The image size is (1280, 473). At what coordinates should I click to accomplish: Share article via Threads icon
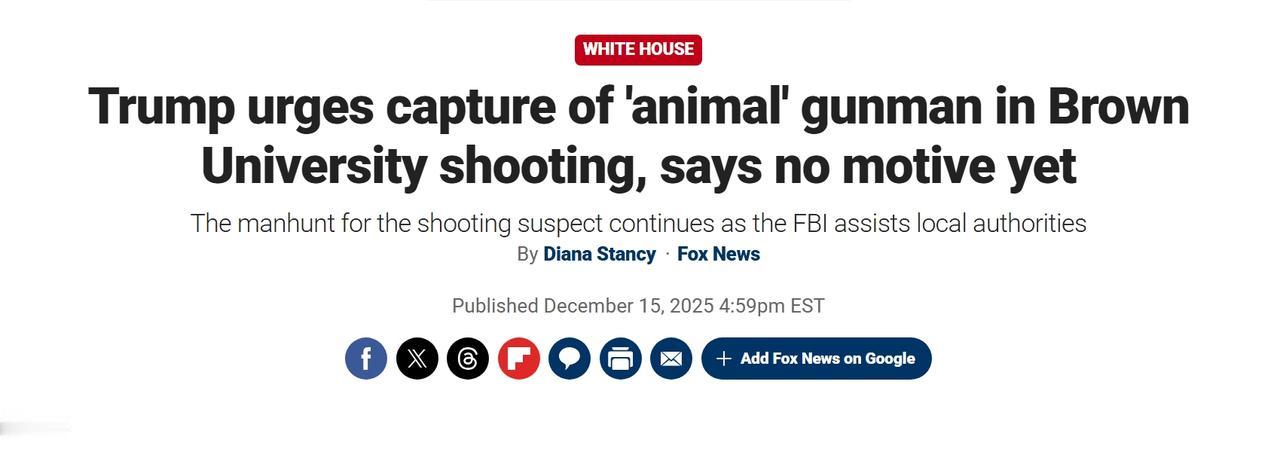pyautogui.click(x=468, y=358)
